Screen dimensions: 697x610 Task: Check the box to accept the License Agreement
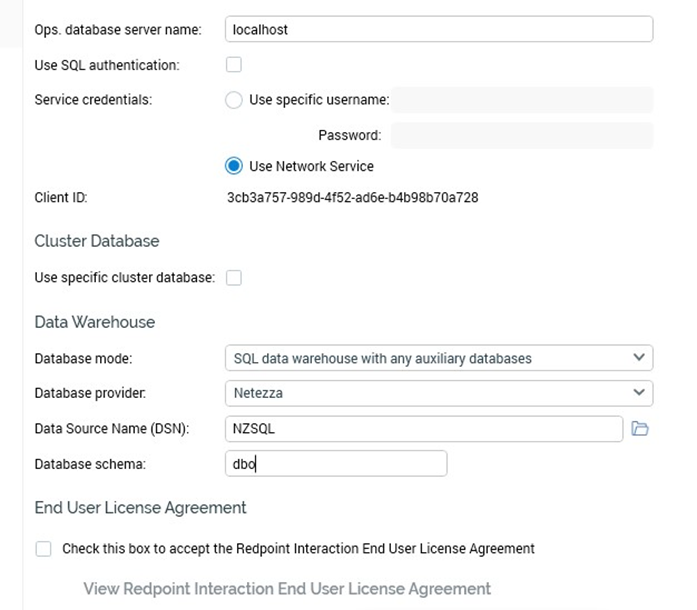(x=43, y=549)
